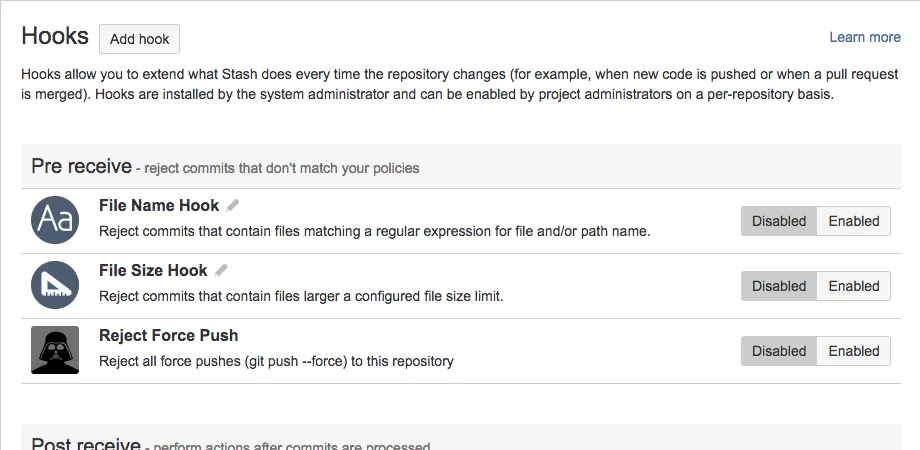Click the Reject Force Push title
This screenshot has width=920, height=450.
pyautogui.click(x=168, y=336)
